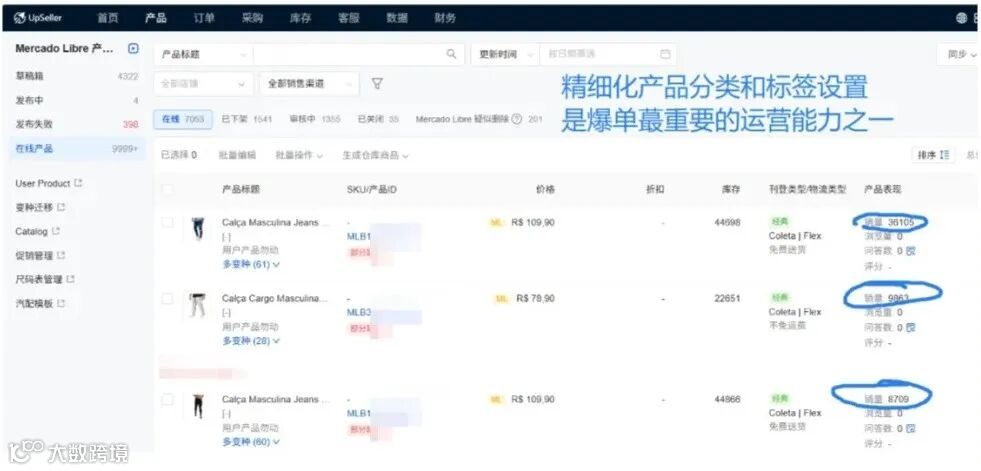Open blue jeans thumbnail of stock 44698 row
Viewport: 981px width, 471px height.
point(198,228)
